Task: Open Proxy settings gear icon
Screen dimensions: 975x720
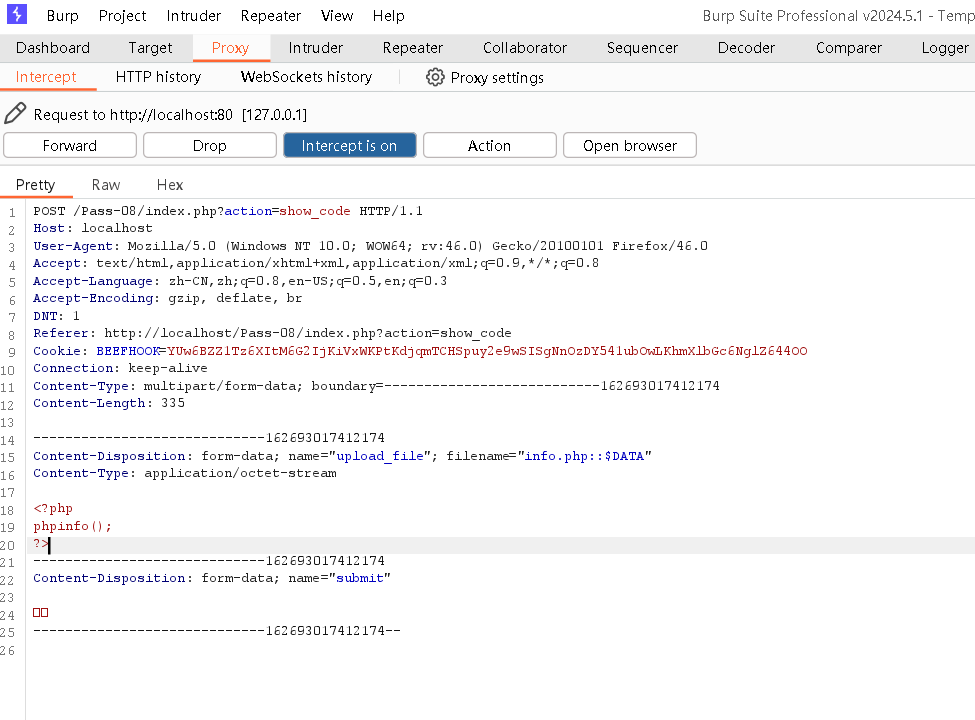Action: click(x=435, y=77)
